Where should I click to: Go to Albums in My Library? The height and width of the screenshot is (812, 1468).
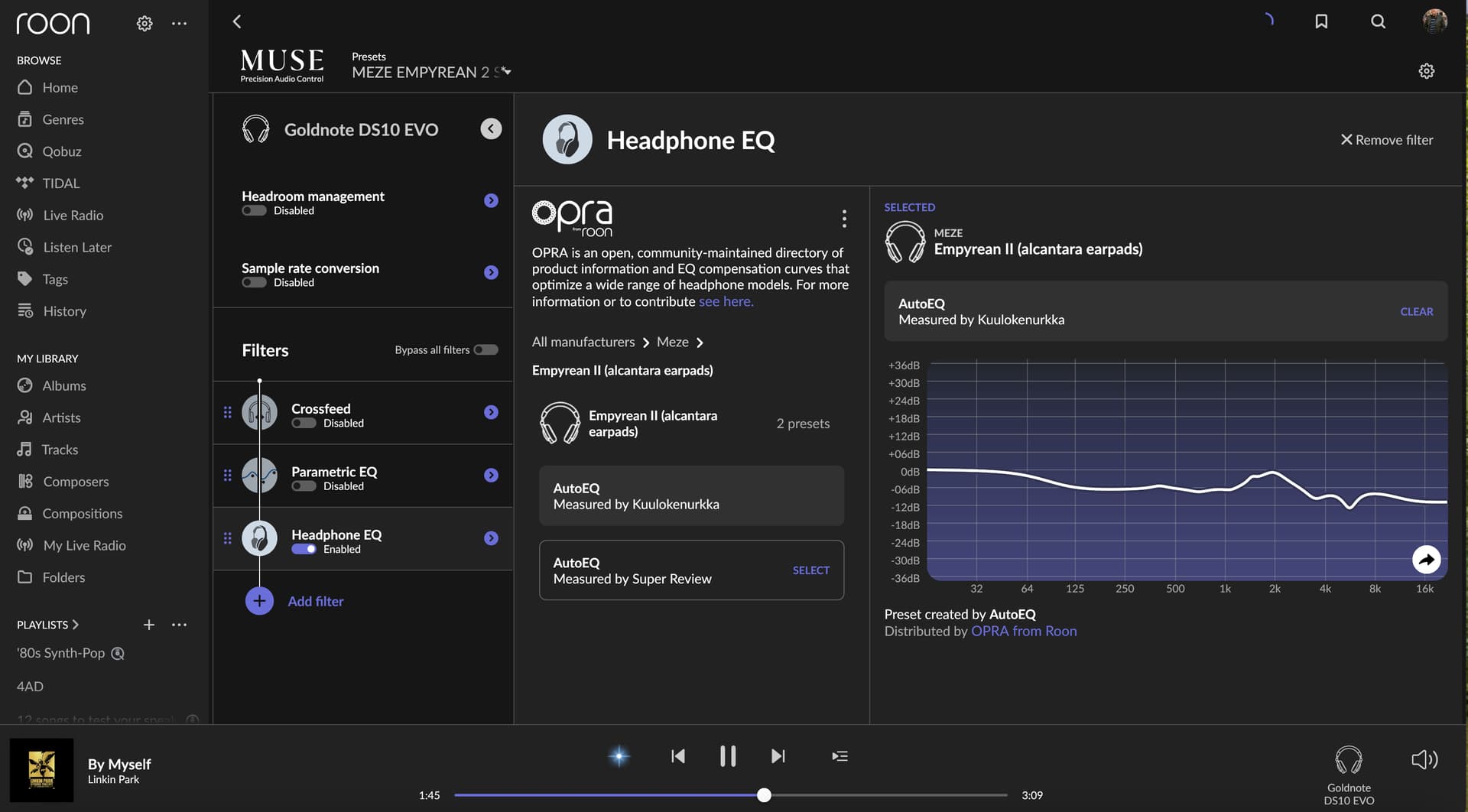click(64, 385)
